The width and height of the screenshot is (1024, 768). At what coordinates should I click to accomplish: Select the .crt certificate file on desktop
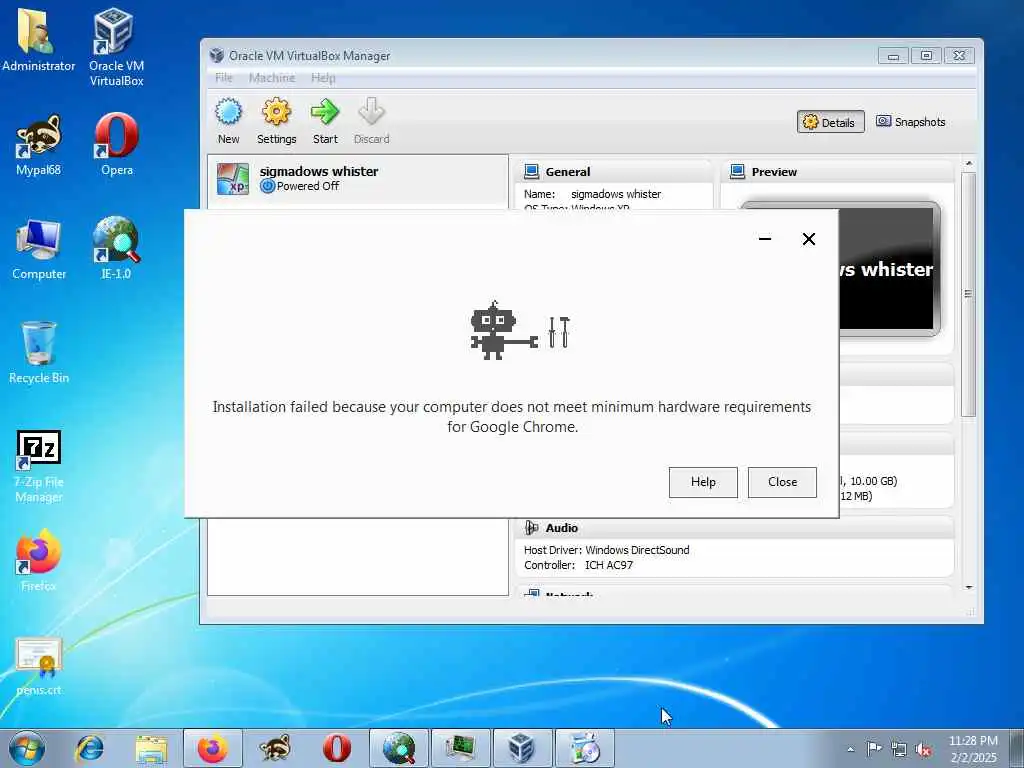pos(39,666)
